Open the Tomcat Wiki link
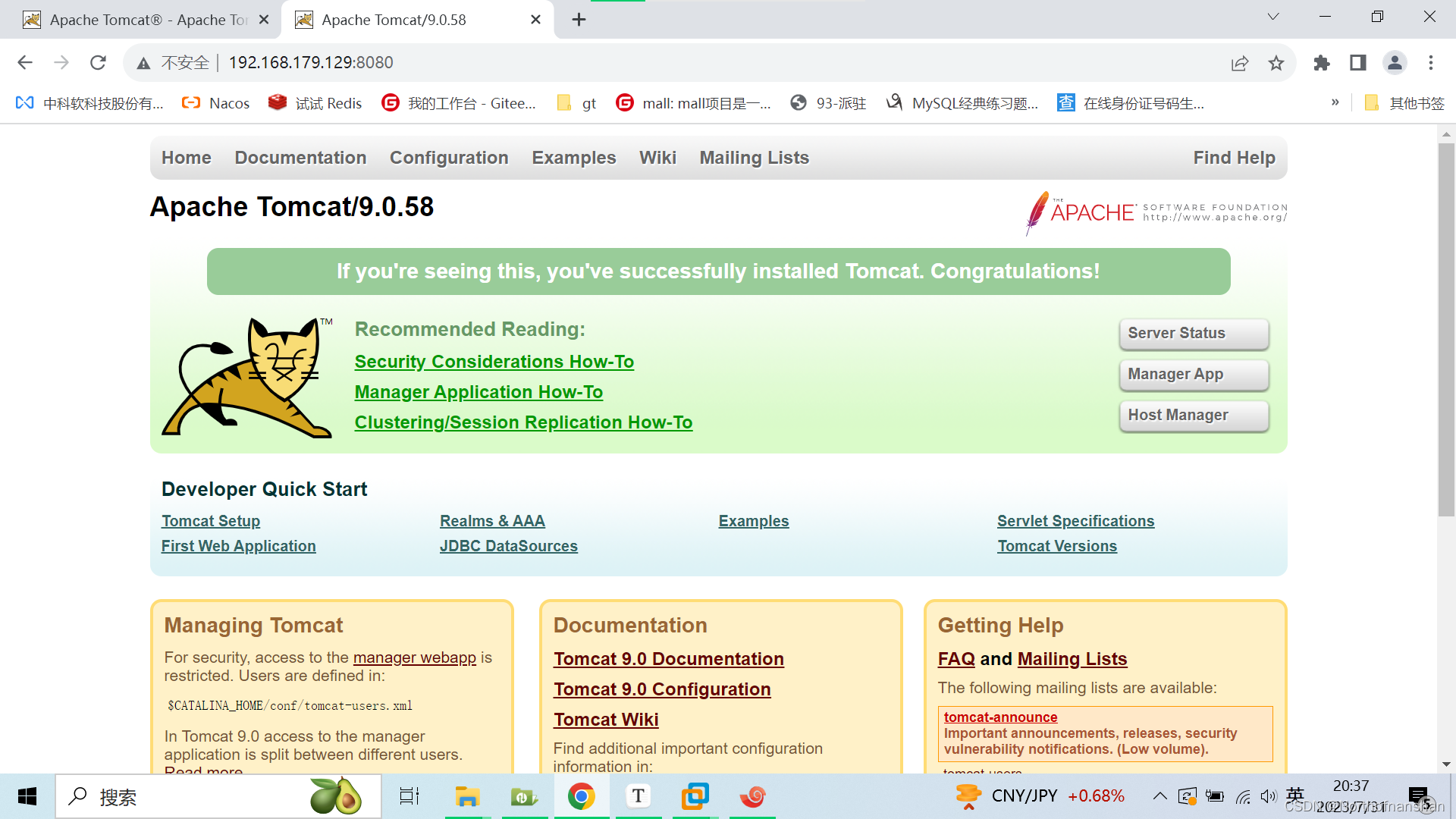 tap(606, 720)
